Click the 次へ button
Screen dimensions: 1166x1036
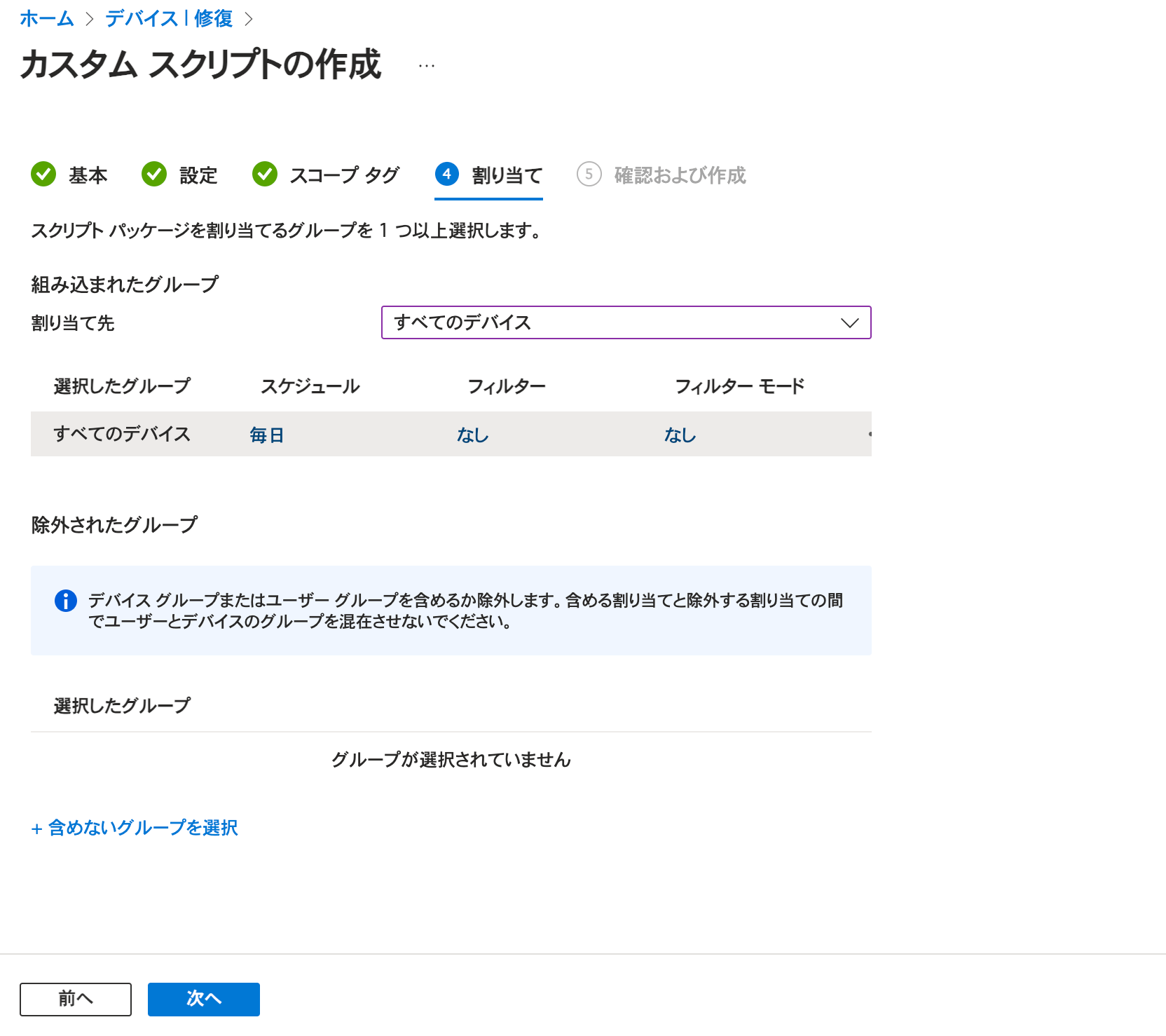pos(204,999)
